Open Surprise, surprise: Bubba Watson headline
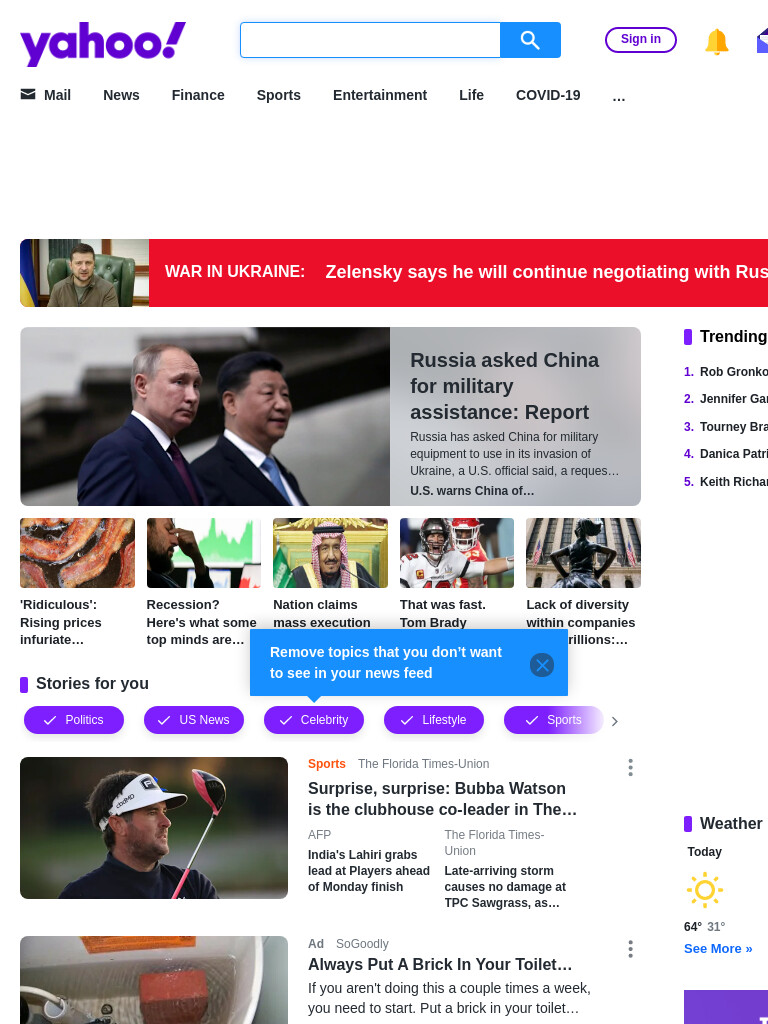The width and height of the screenshot is (768, 1024). [443, 799]
